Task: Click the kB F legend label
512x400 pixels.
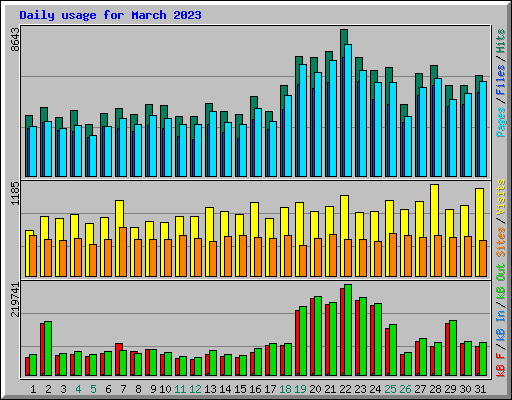Action: (500, 365)
